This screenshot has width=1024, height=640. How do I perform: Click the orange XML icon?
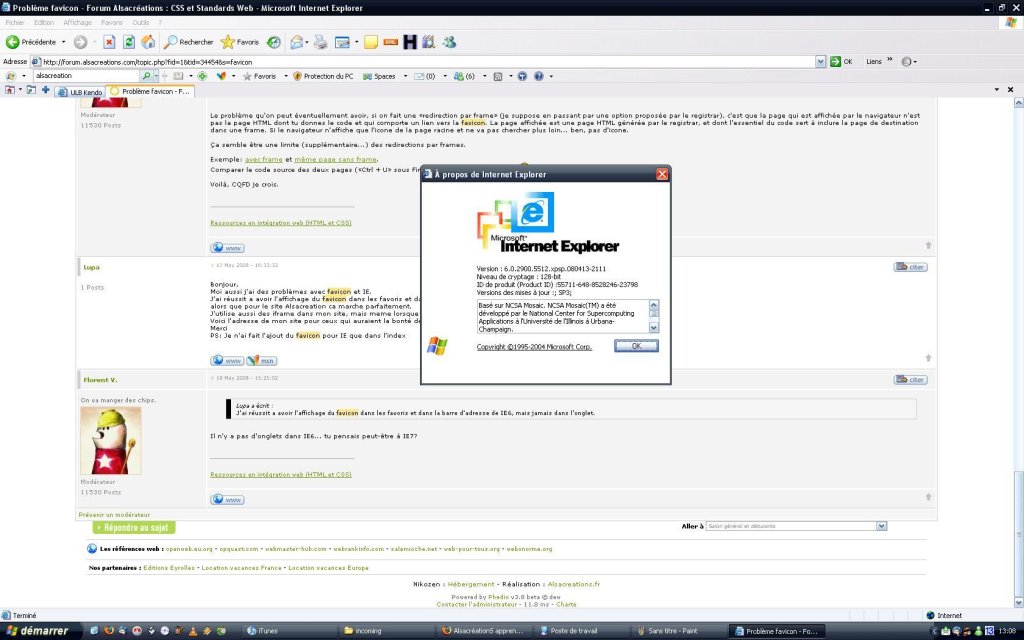(391, 42)
